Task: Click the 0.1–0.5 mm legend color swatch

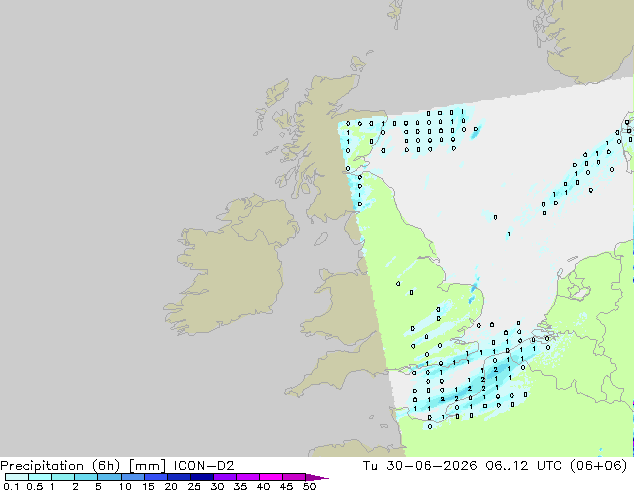Action: coord(17,477)
